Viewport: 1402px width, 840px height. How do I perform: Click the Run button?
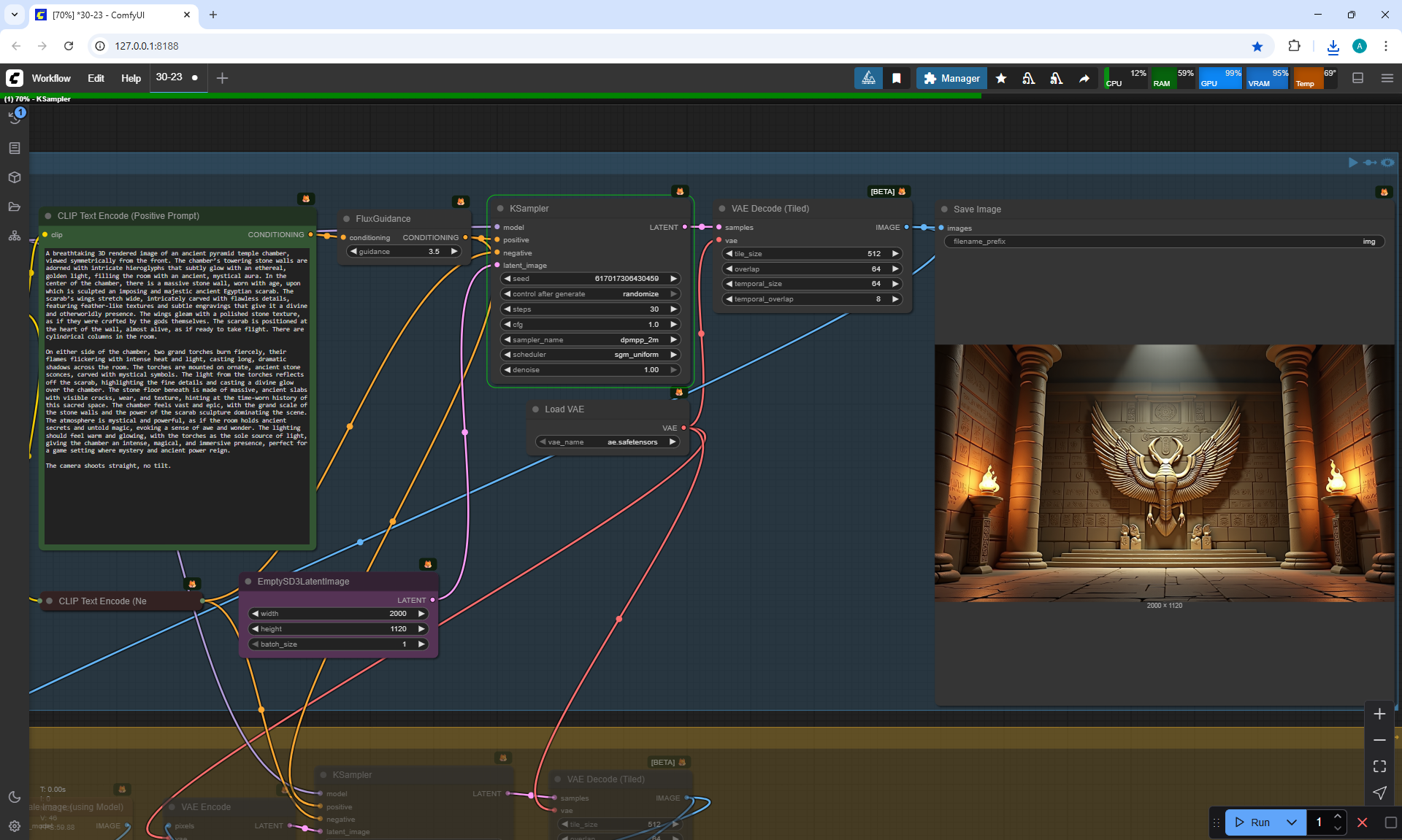tap(1253, 822)
